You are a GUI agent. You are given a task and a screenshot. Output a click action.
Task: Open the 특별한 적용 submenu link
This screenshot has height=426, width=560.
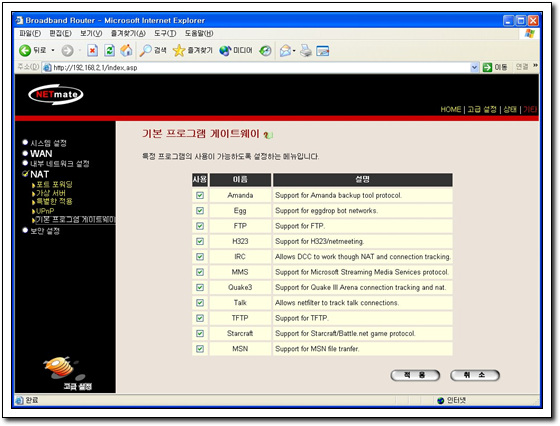tap(54, 202)
